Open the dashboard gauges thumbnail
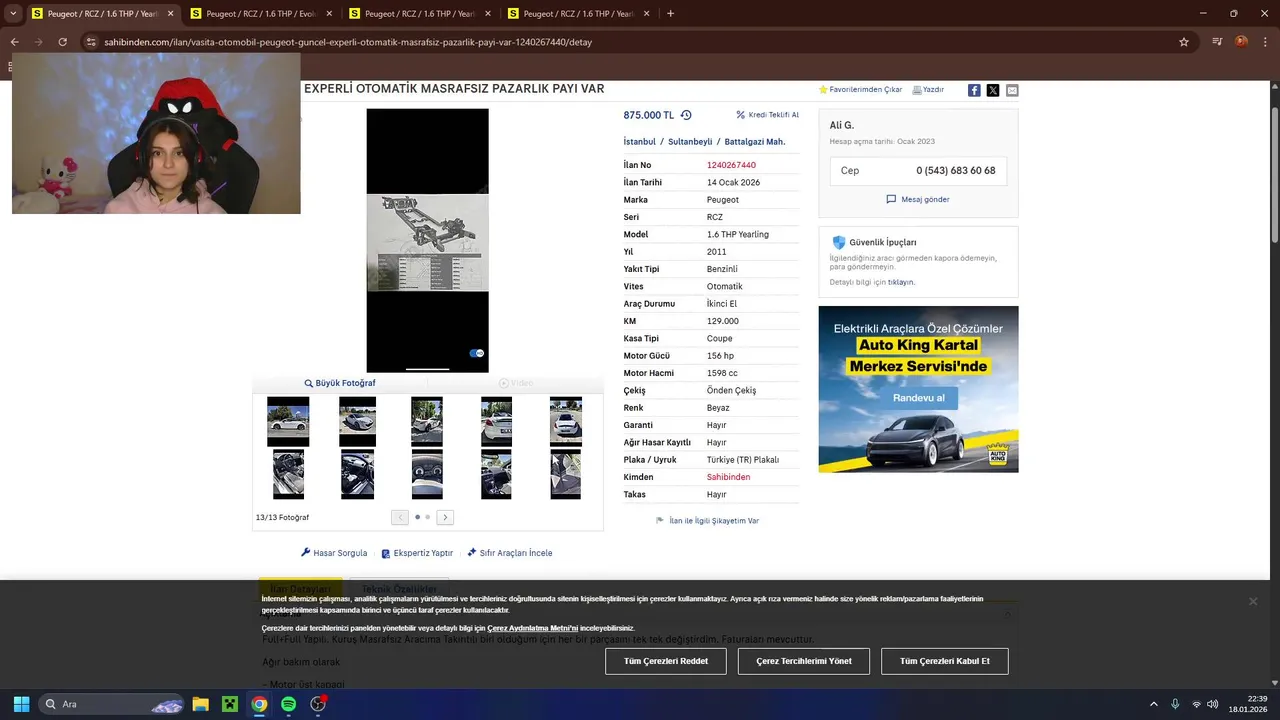 point(427,474)
